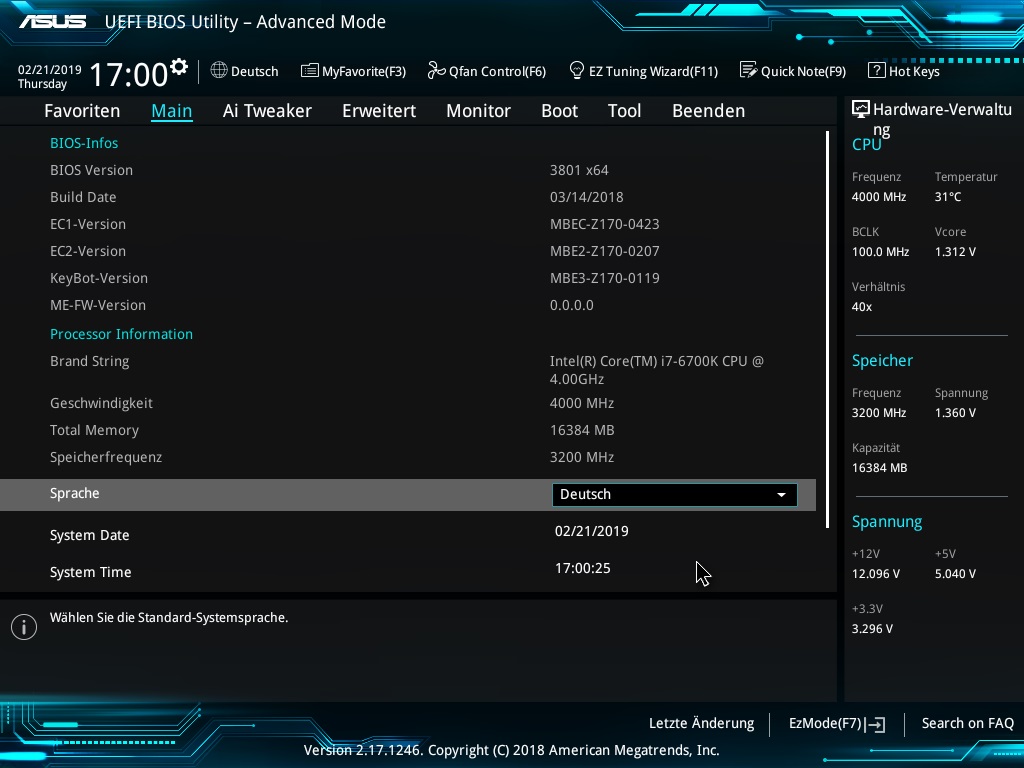Click the Sprache dropdown arrow
1024x768 pixels.
[x=781, y=495]
